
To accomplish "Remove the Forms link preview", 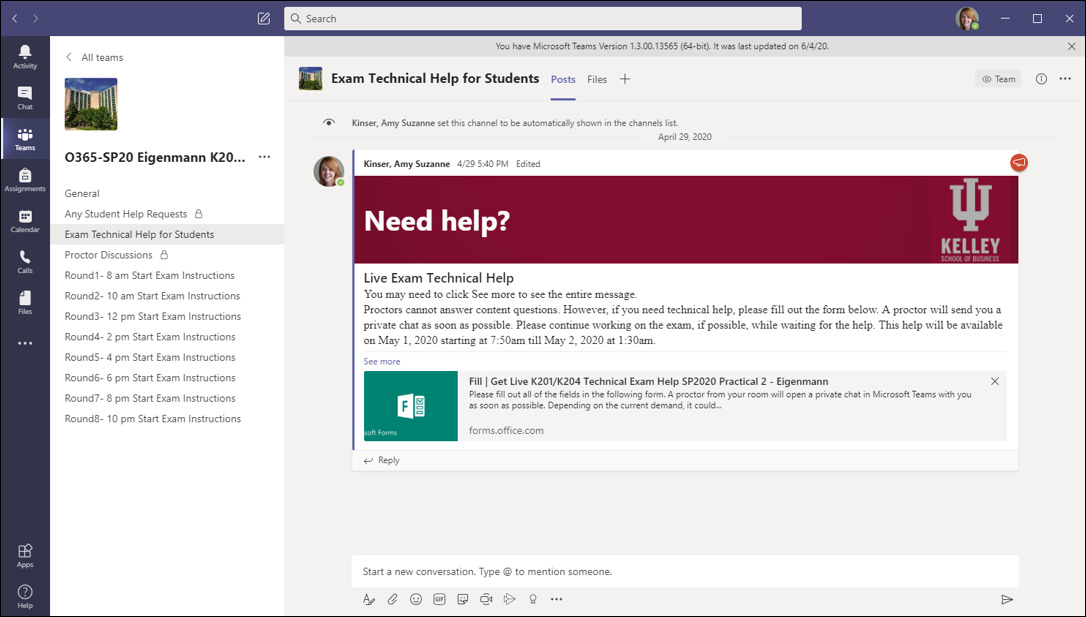I will 995,382.
